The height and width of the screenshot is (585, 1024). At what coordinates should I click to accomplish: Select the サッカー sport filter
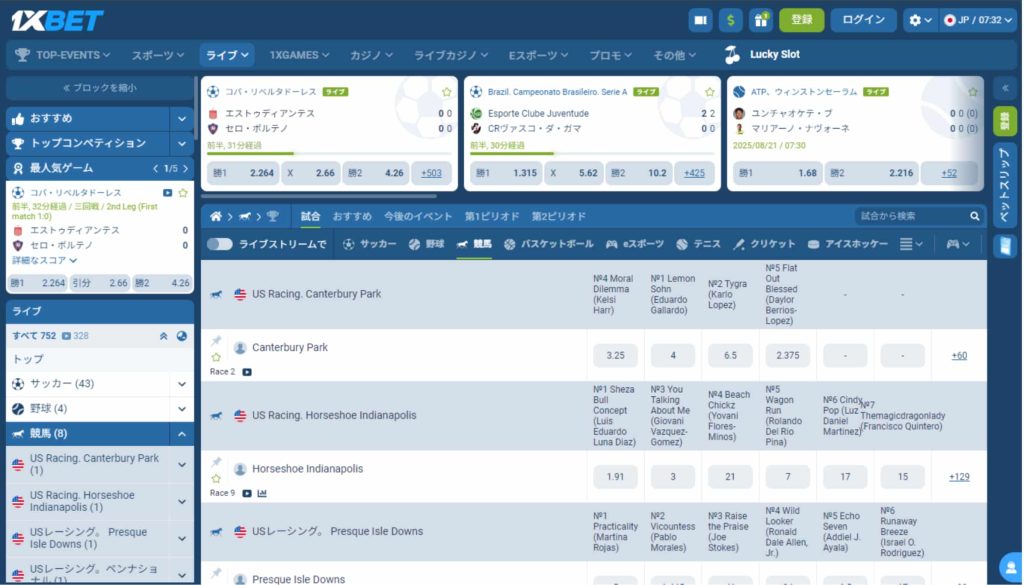point(370,244)
